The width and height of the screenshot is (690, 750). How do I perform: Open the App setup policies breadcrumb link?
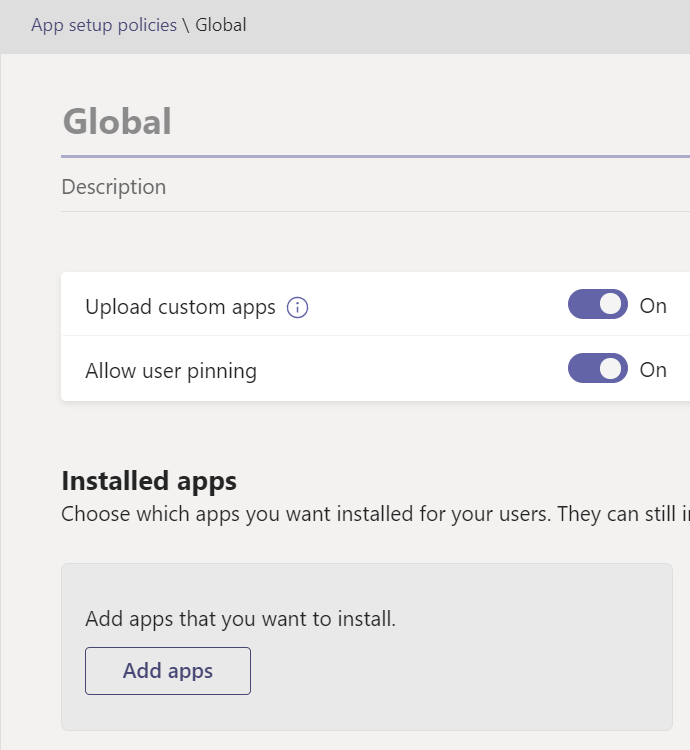pos(104,25)
